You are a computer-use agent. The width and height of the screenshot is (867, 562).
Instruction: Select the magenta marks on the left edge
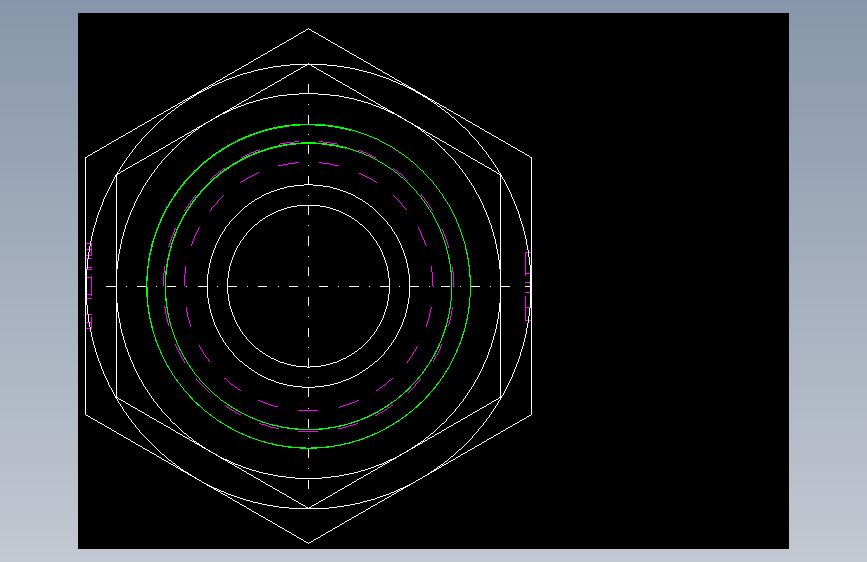(89, 287)
